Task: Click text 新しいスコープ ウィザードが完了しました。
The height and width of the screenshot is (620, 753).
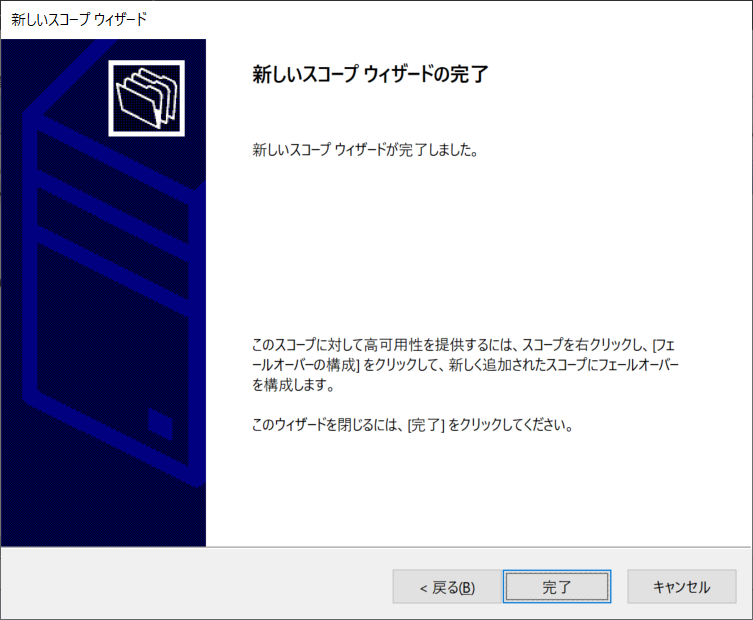Action: [365, 150]
